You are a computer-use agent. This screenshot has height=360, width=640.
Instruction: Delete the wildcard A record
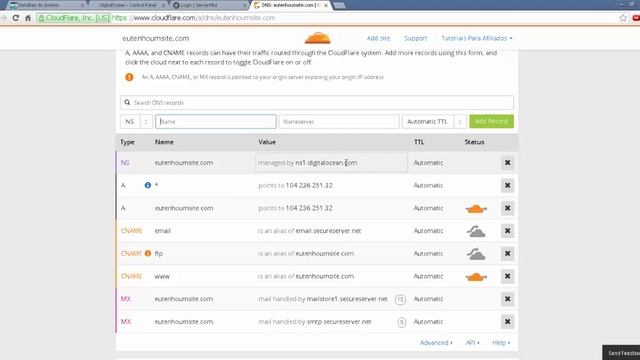tap(507, 185)
